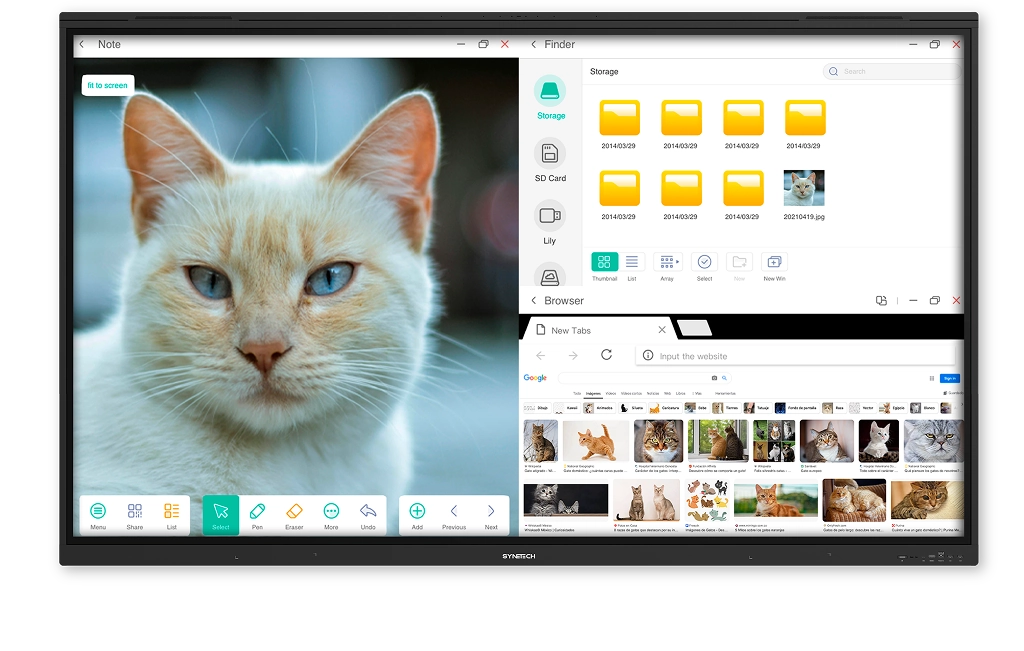Open a New Win in Finder

pyautogui.click(x=774, y=264)
